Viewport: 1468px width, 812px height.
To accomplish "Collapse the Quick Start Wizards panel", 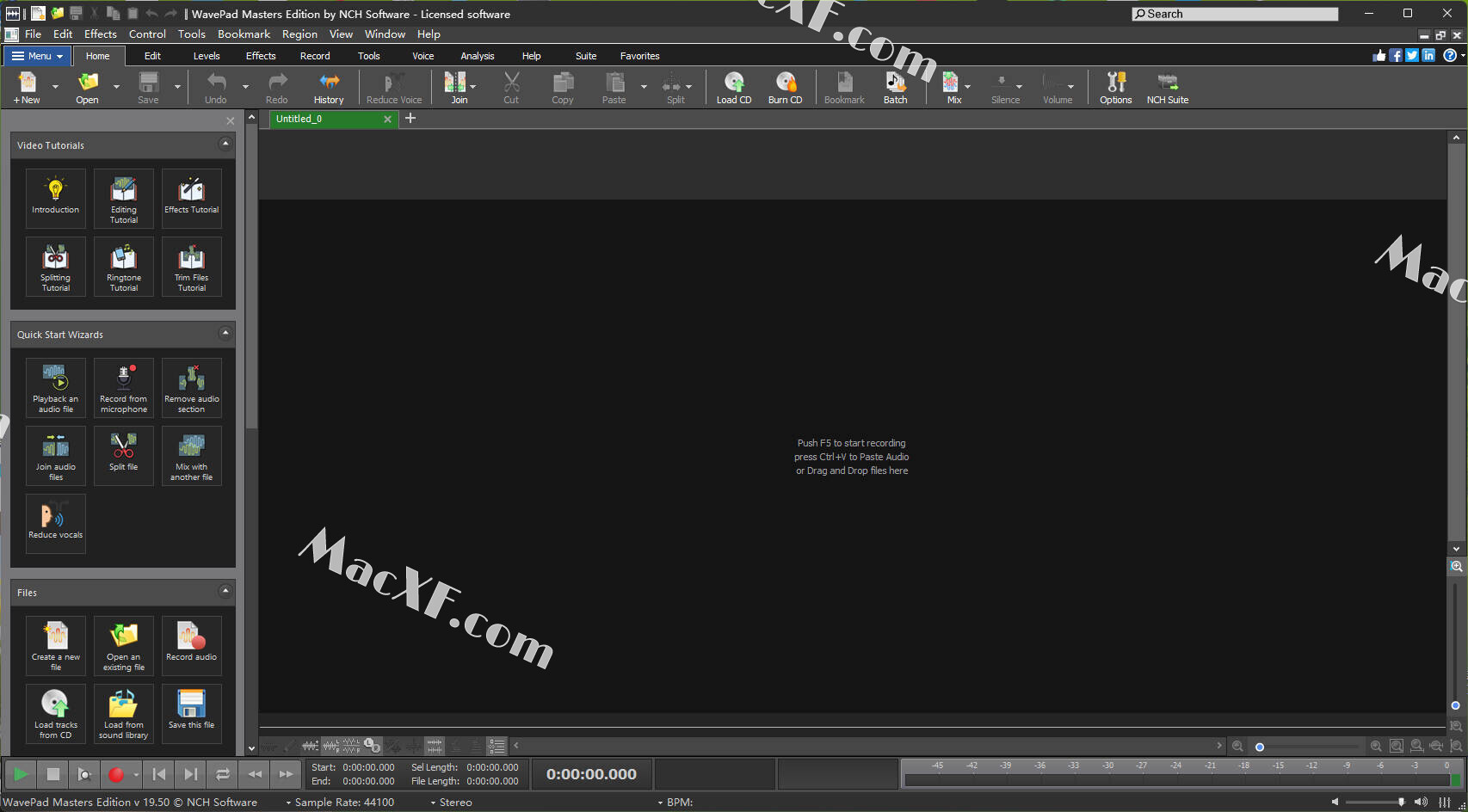I will point(225,333).
